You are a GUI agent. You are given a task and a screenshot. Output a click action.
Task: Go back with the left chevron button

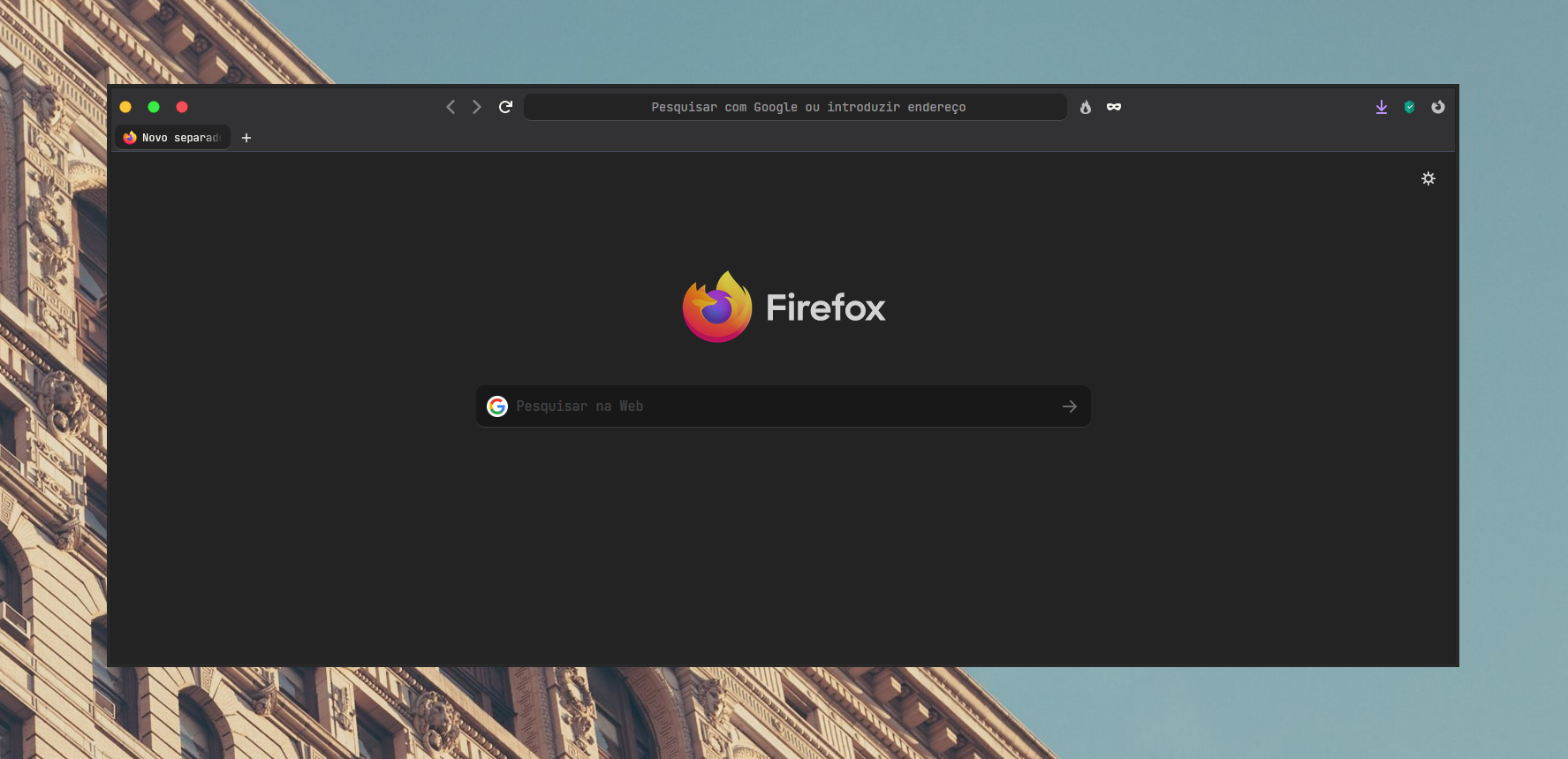451,107
